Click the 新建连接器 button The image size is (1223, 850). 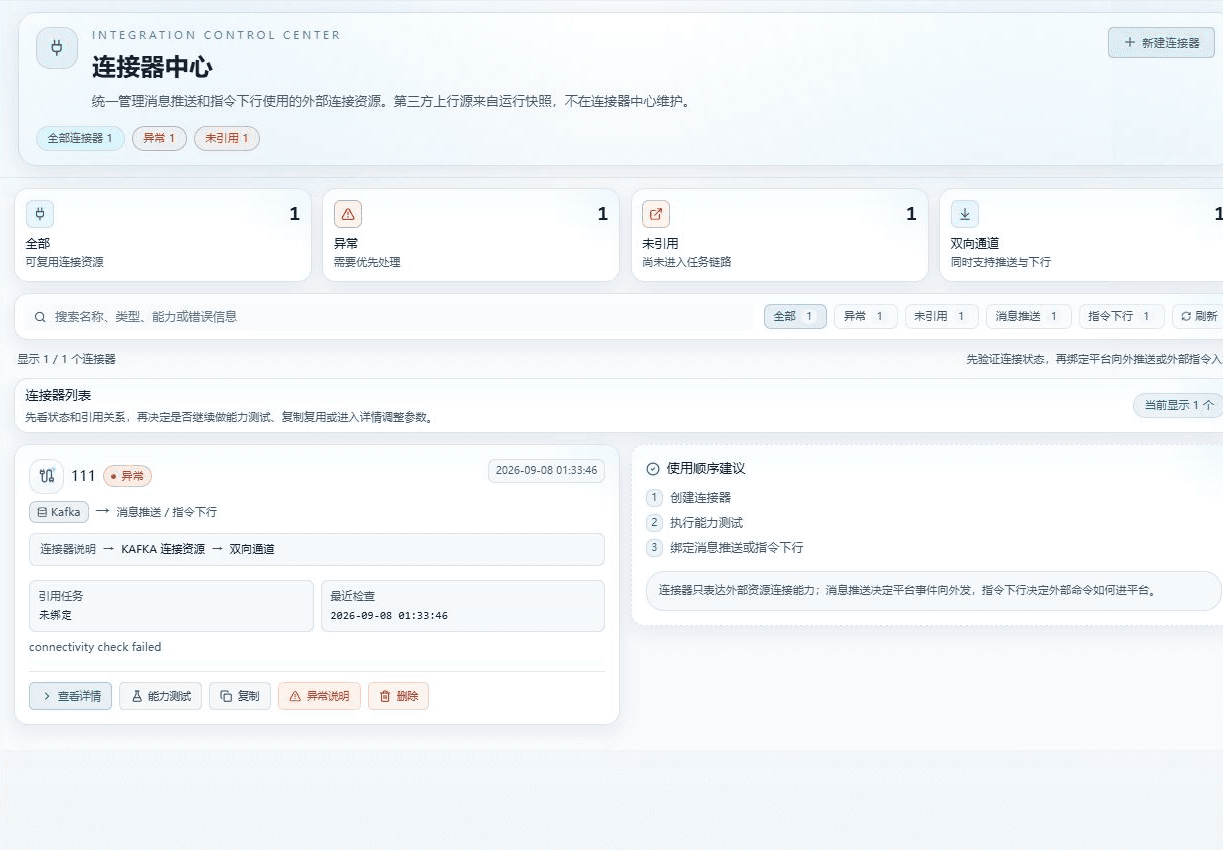click(1161, 43)
